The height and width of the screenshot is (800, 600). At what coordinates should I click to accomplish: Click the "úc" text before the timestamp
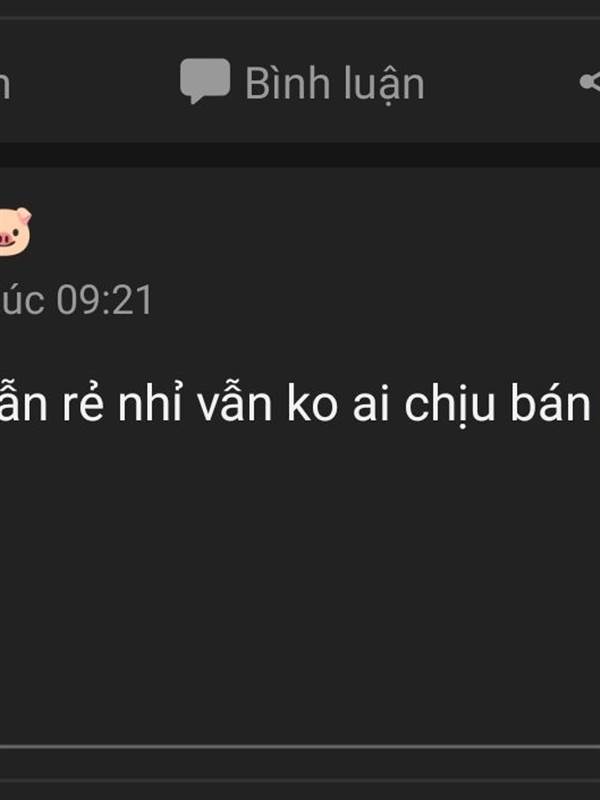22,300
